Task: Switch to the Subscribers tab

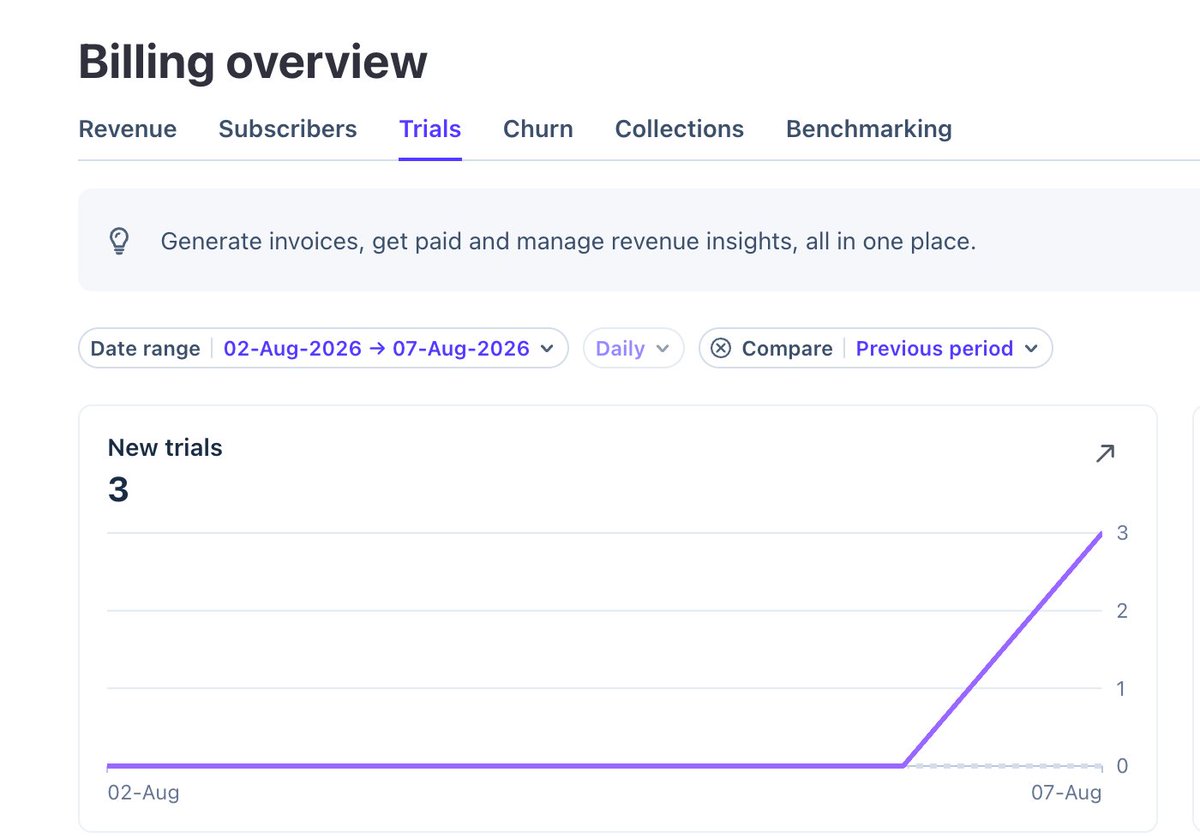Action: (288, 129)
